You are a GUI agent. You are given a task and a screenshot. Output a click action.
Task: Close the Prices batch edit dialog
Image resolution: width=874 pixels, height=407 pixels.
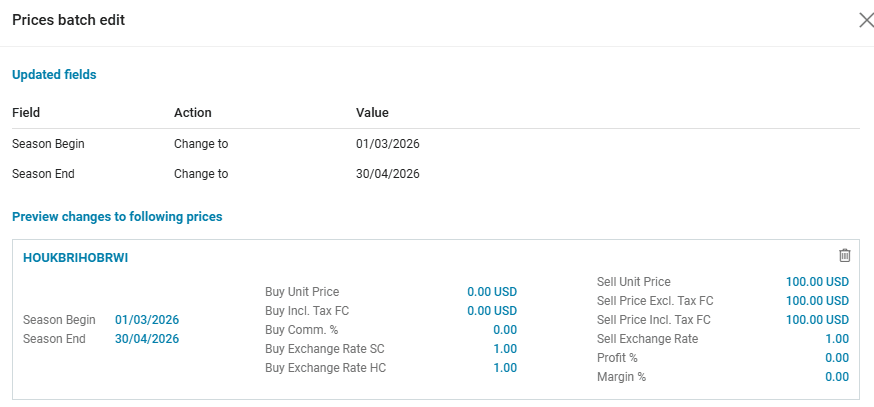(866, 20)
